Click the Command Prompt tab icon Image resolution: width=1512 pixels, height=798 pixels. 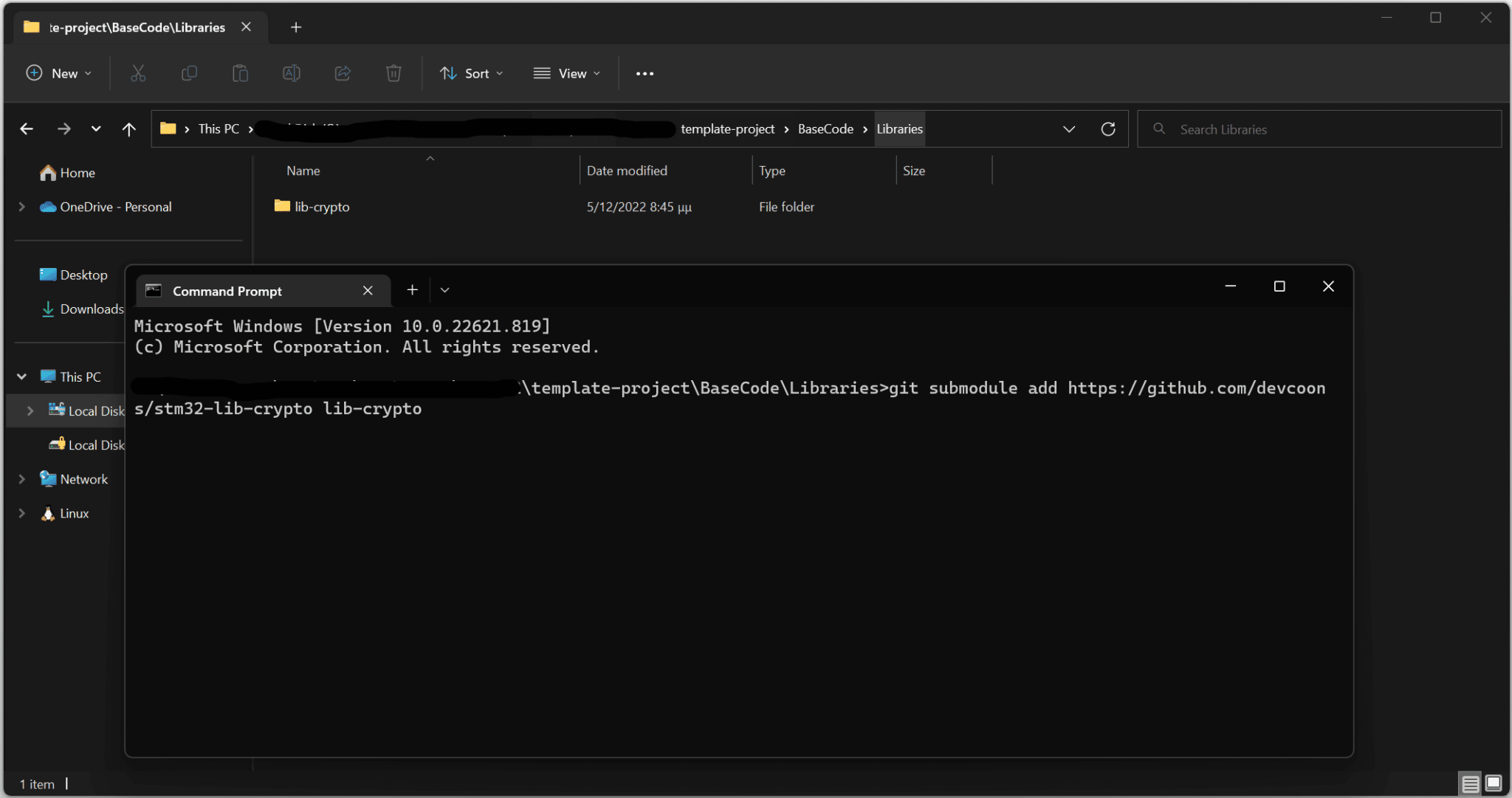pyautogui.click(x=154, y=290)
